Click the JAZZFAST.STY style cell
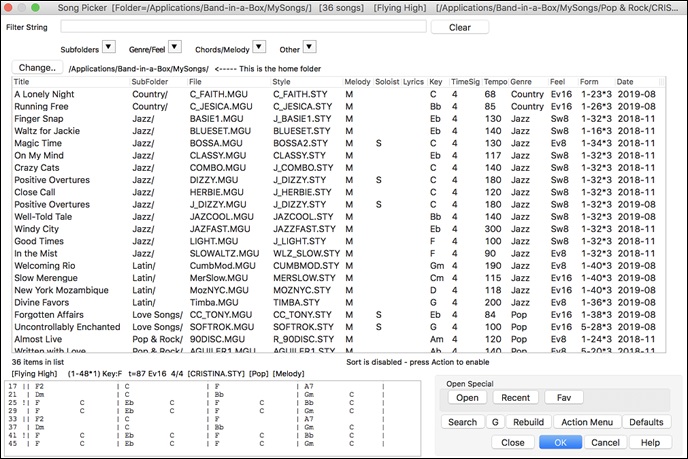This screenshot has height=459, width=688. [x=304, y=229]
